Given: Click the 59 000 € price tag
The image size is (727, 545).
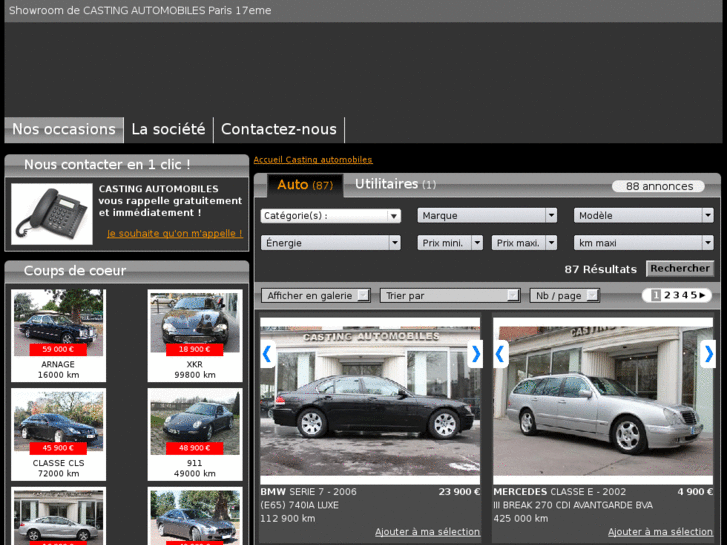Looking at the screenshot, I should [x=58, y=349].
